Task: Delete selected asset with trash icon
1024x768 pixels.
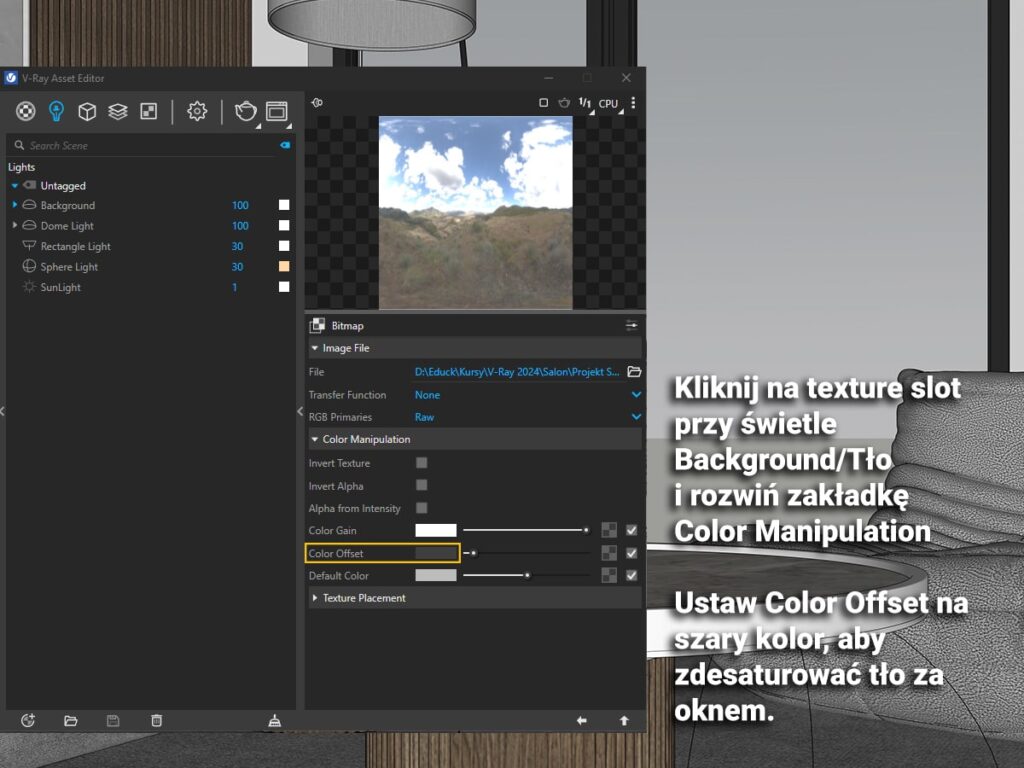Action: tap(156, 721)
